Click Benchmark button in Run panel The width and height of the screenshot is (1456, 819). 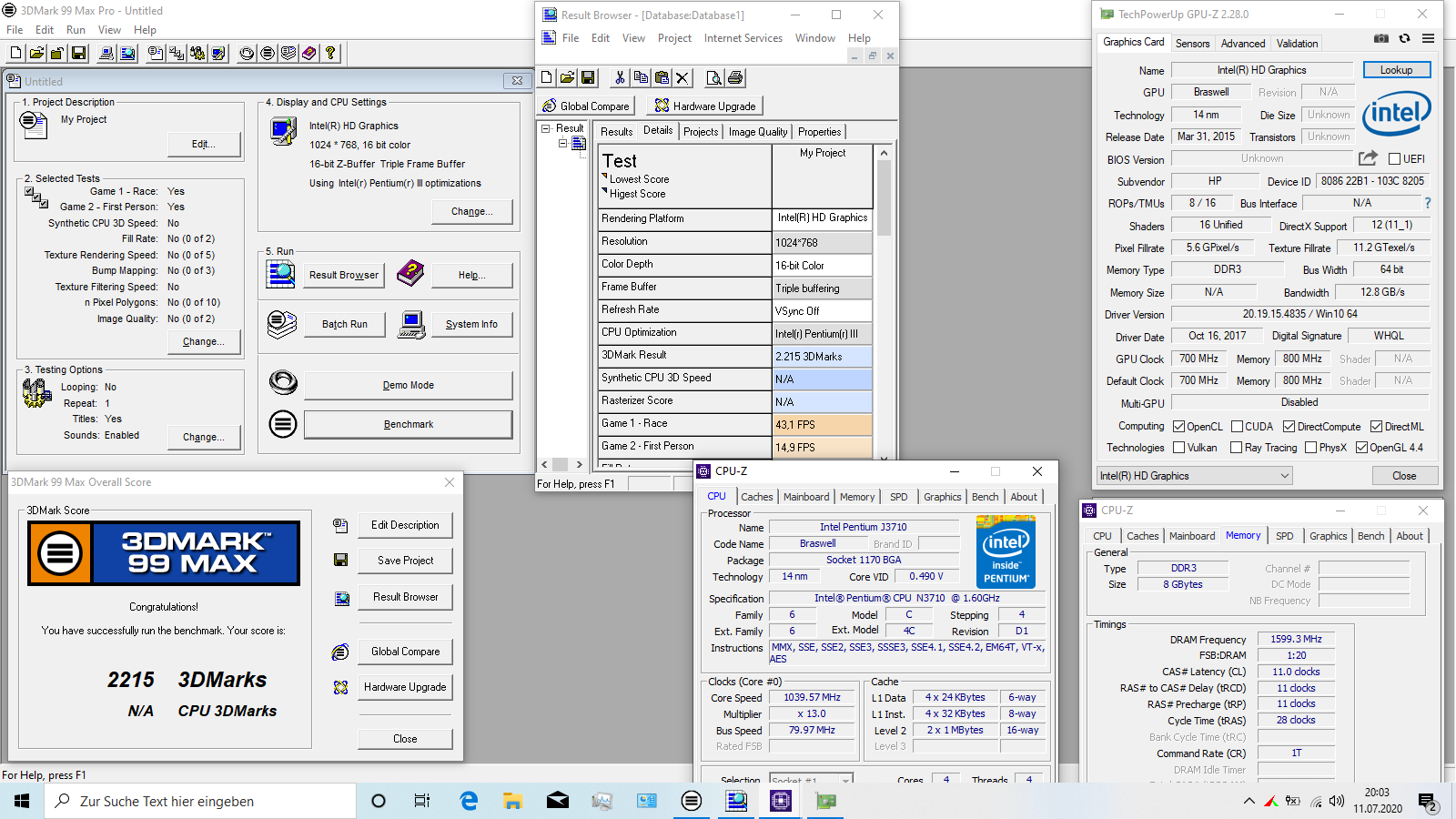(x=409, y=424)
